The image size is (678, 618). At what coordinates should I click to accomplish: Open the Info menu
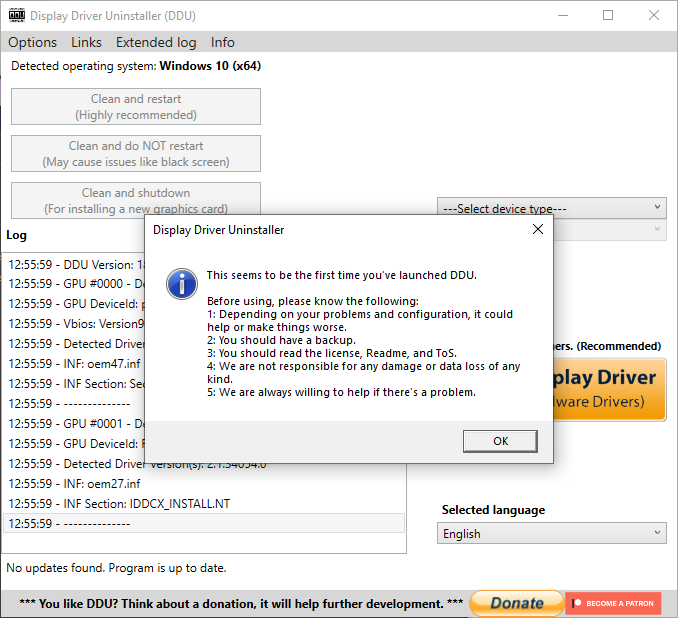tap(222, 42)
